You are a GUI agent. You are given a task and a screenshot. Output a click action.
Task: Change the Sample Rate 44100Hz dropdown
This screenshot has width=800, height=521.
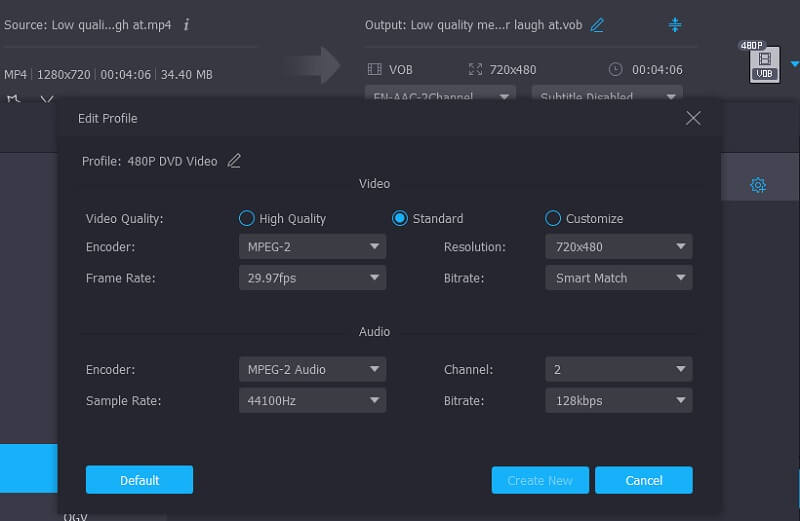click(x=312, y=400)
